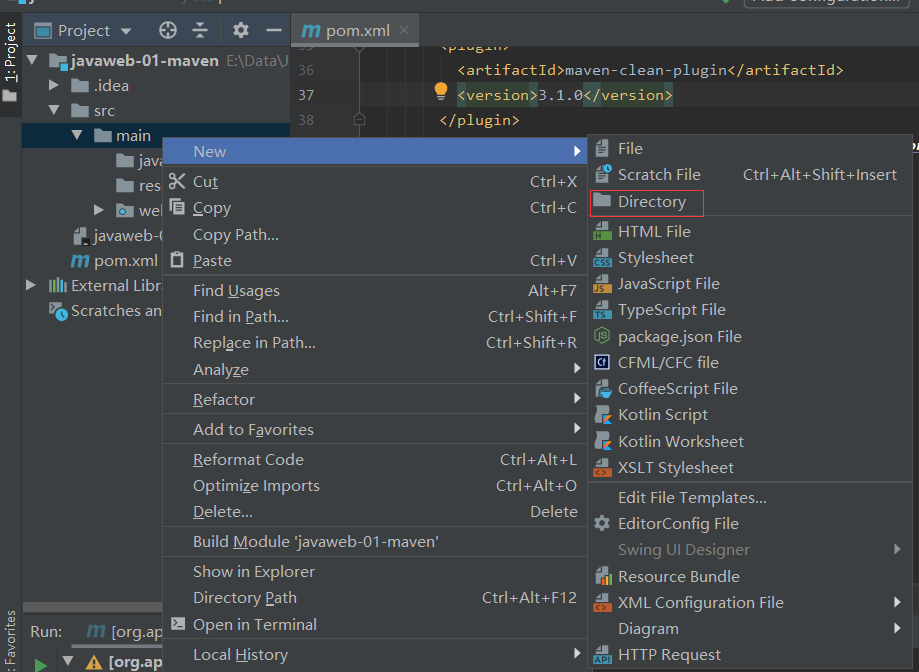Create new package.json File
The width and height of the screenshot is (919, 672).
(x=750, y=336)
